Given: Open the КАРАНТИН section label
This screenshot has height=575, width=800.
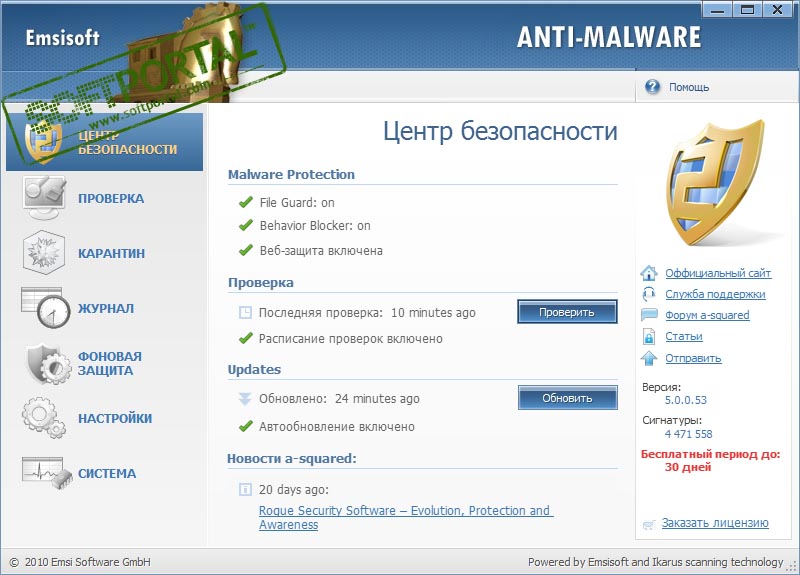Looking at the screenshot, I should [111, 253].
